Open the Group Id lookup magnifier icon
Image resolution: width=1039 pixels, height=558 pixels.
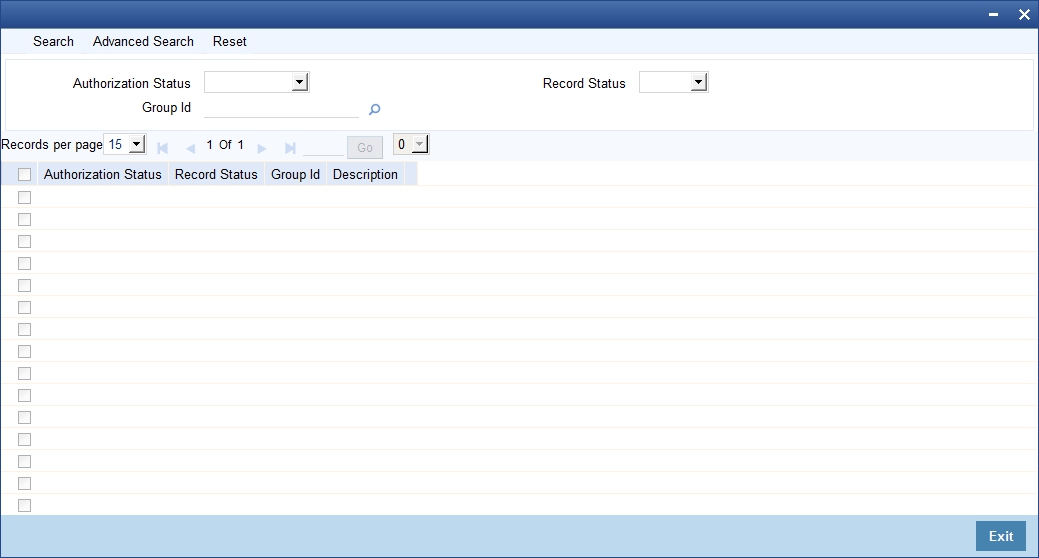(x=374, y=109)
